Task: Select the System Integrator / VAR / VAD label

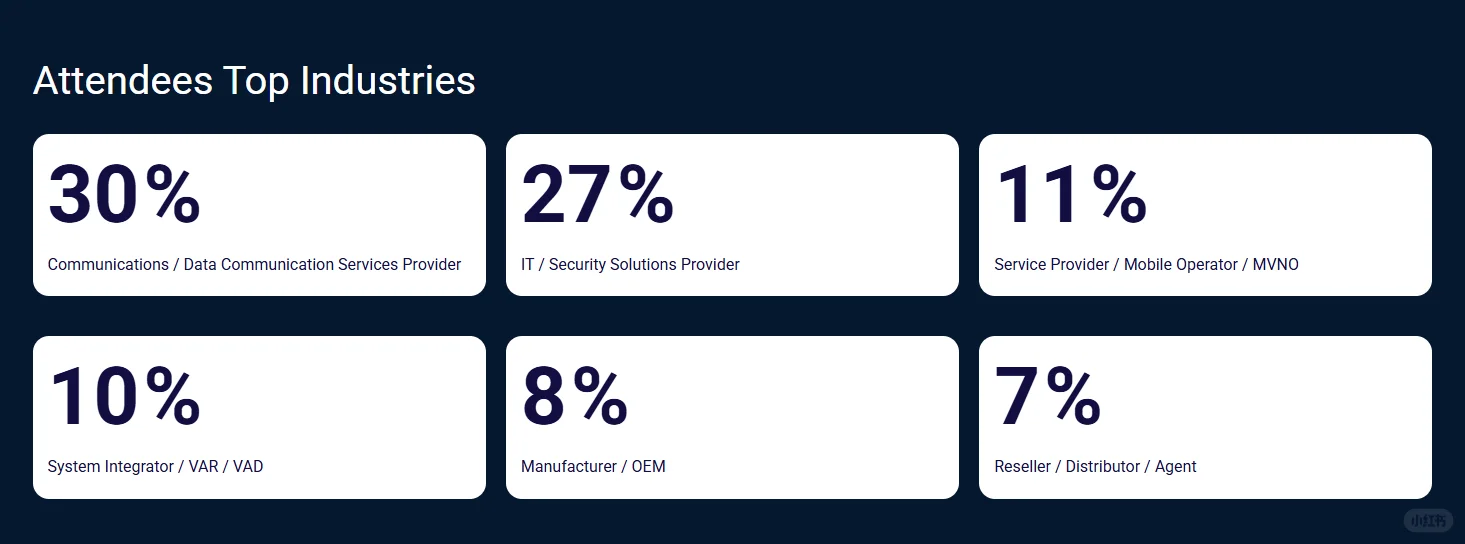Action: 155,467
